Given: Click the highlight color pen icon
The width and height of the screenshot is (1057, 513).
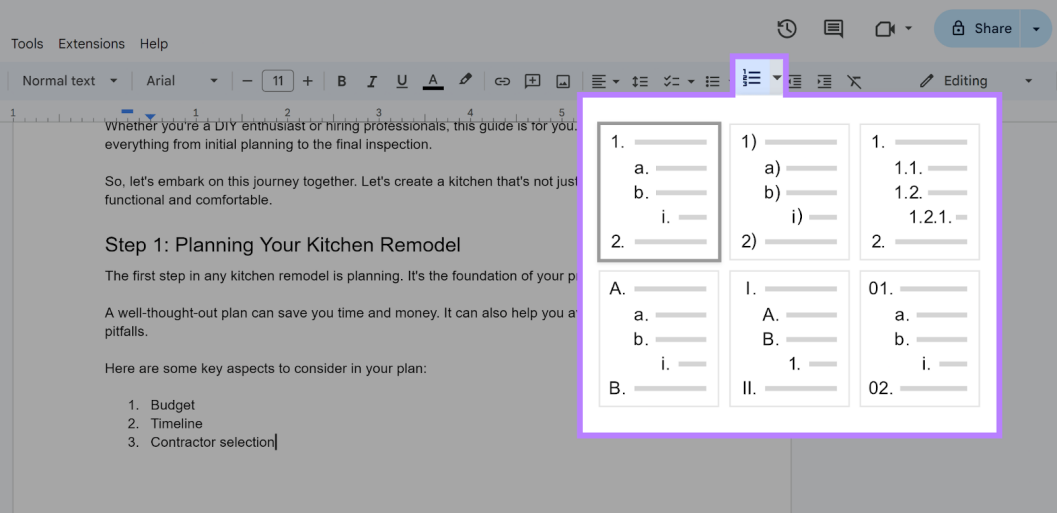Looking at the screenshot, I should pos(465,81).
